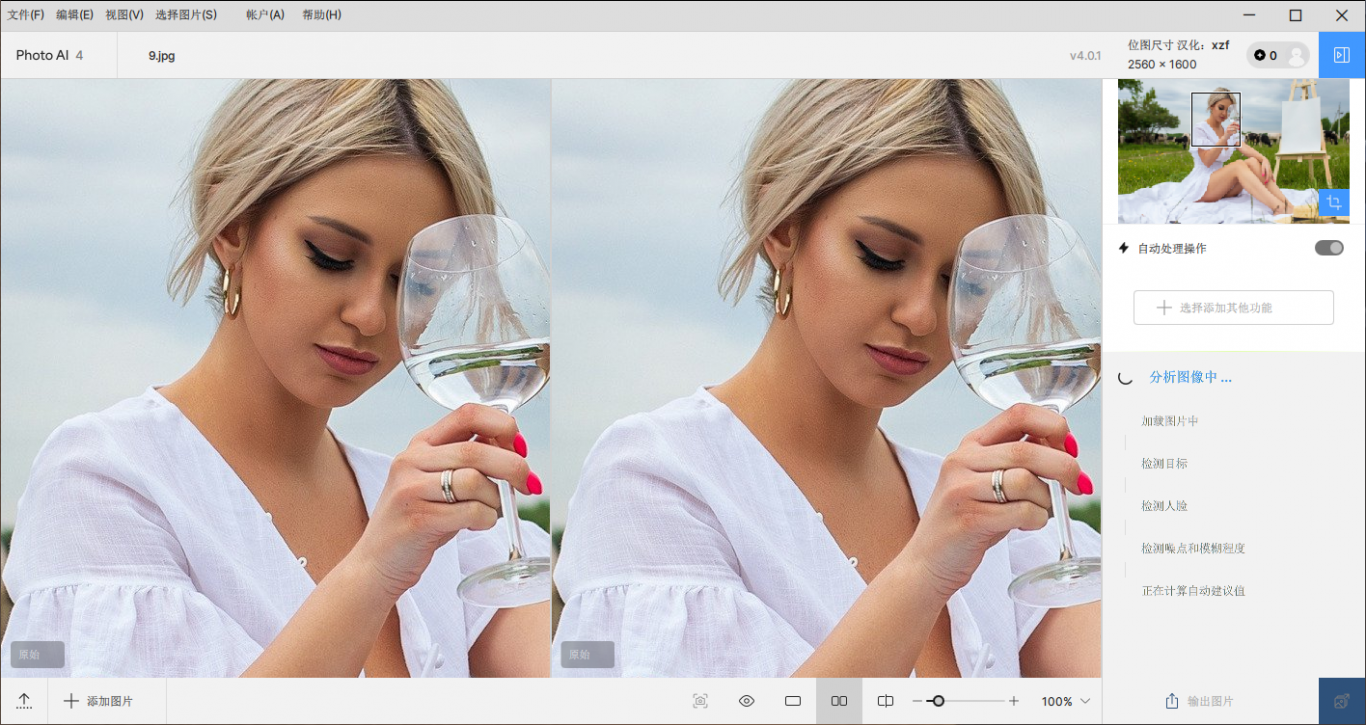
Task: Select the face-focus capture view icon
Action: [x=700, y=701]
